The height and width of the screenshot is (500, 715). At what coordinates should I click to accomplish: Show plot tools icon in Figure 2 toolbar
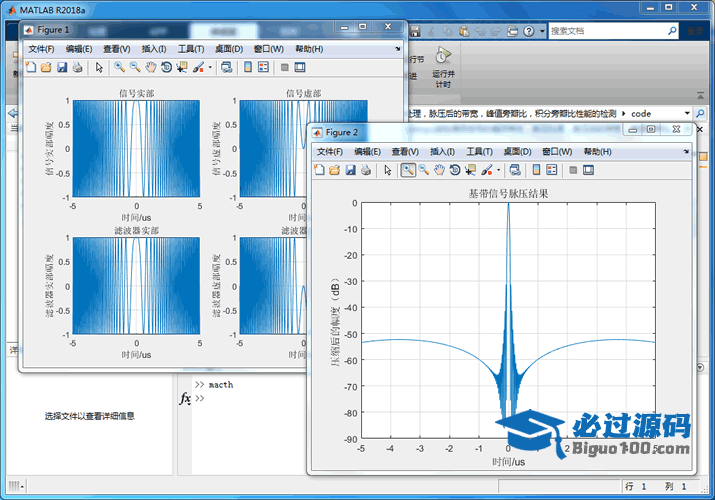(588, 170)
